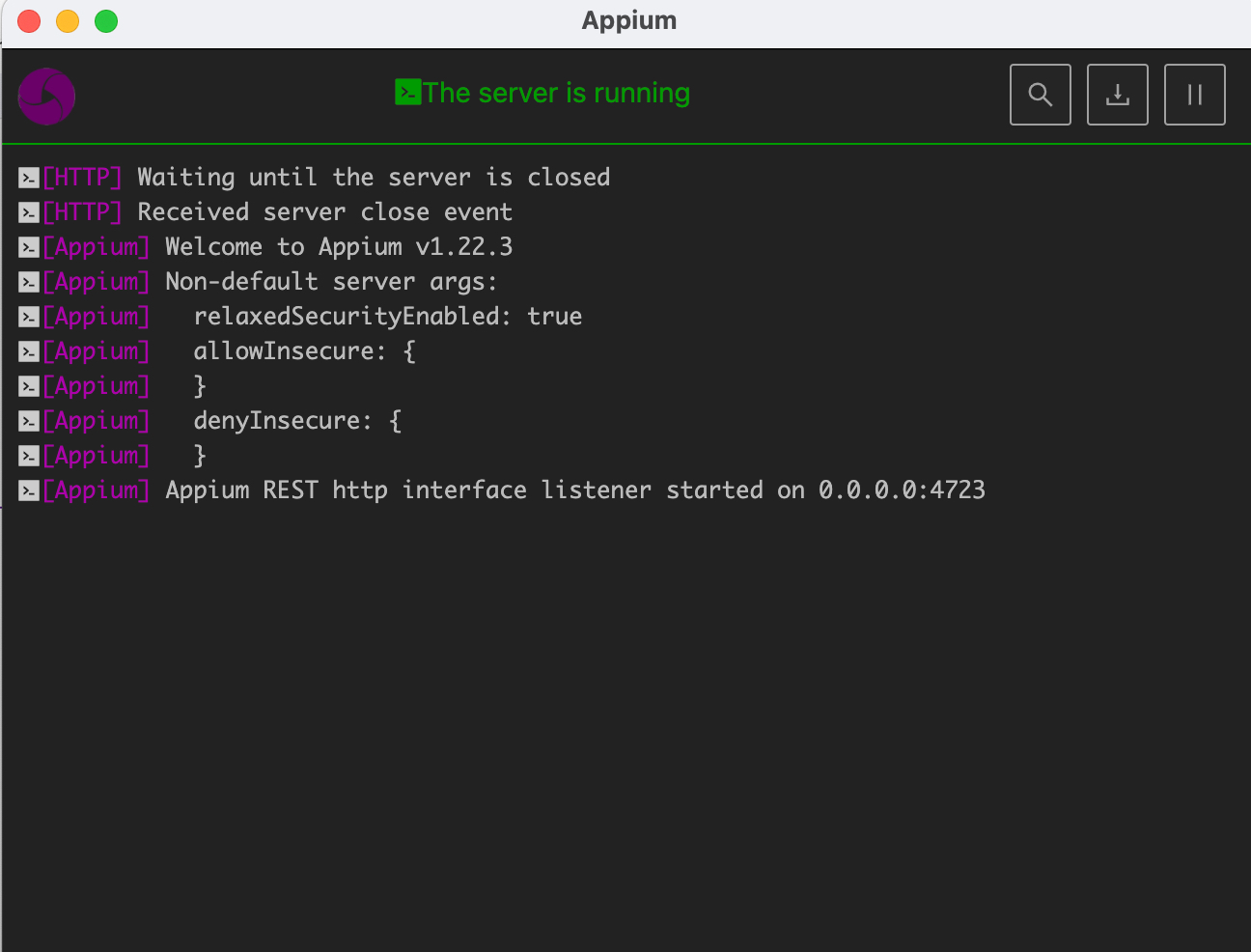Screen dimensions: 1251x952
Task: Click terminal icon on 'listener started' log row
Action: pyautogui.click(x=29, y=490)
